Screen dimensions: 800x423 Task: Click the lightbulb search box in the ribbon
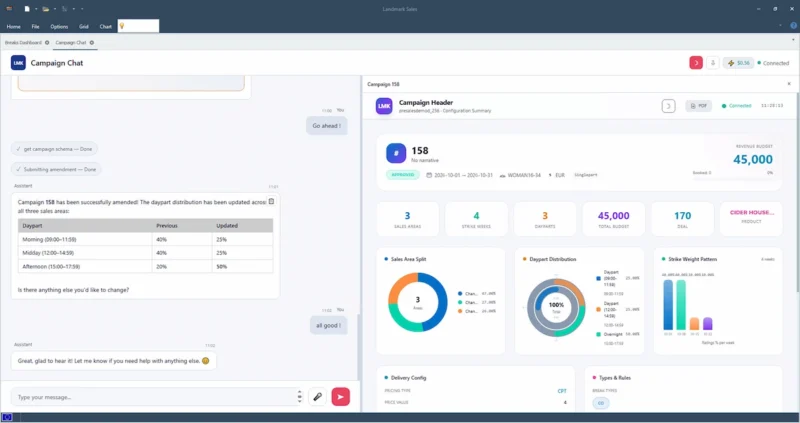[138, 26]
